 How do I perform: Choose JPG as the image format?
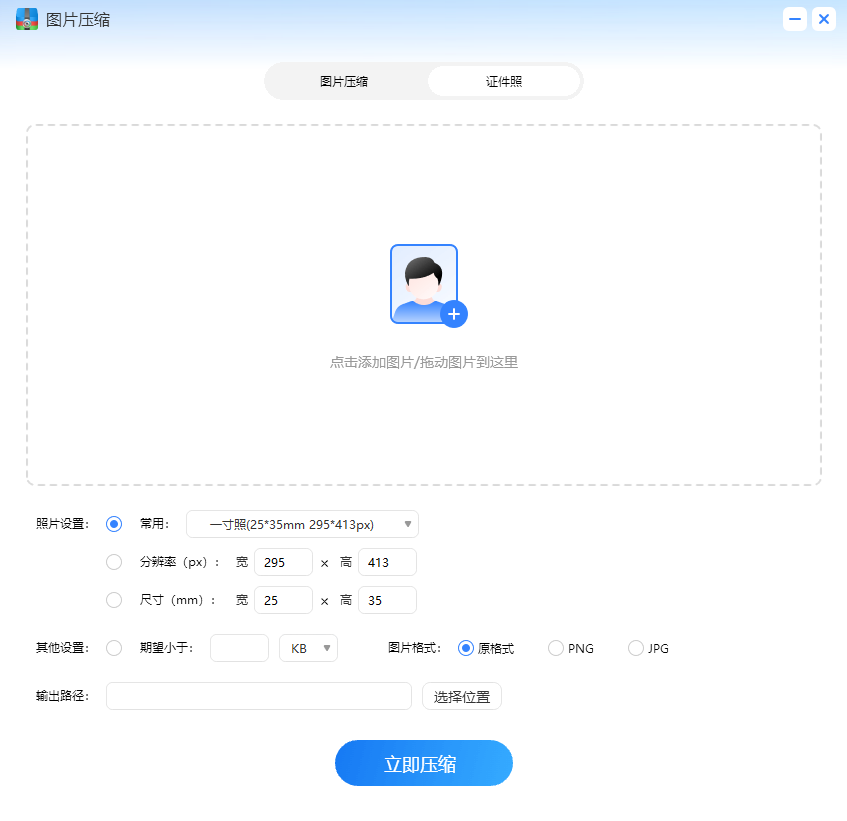(x=635, y=648)
